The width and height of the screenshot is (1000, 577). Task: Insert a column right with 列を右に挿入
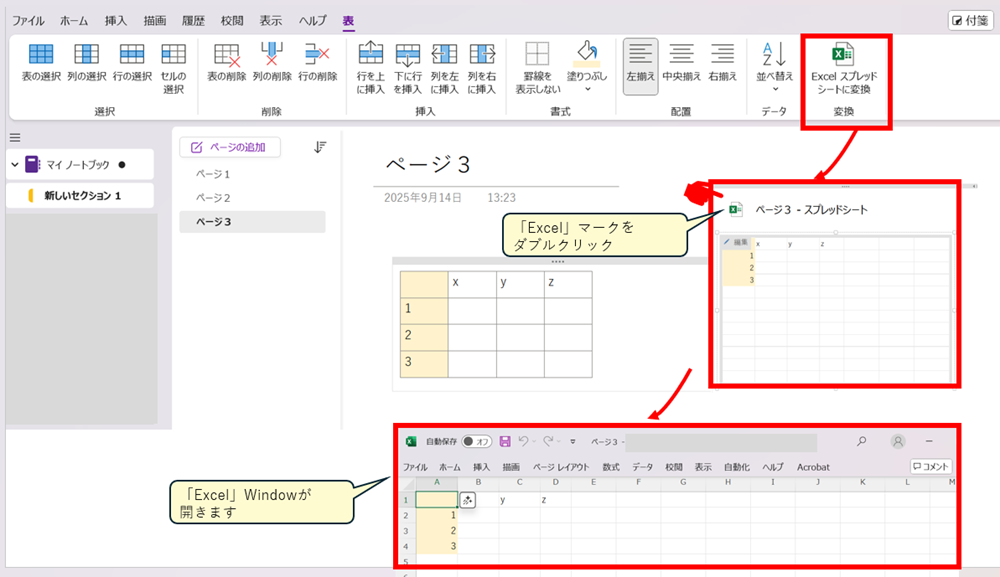(x=482, y=54)
